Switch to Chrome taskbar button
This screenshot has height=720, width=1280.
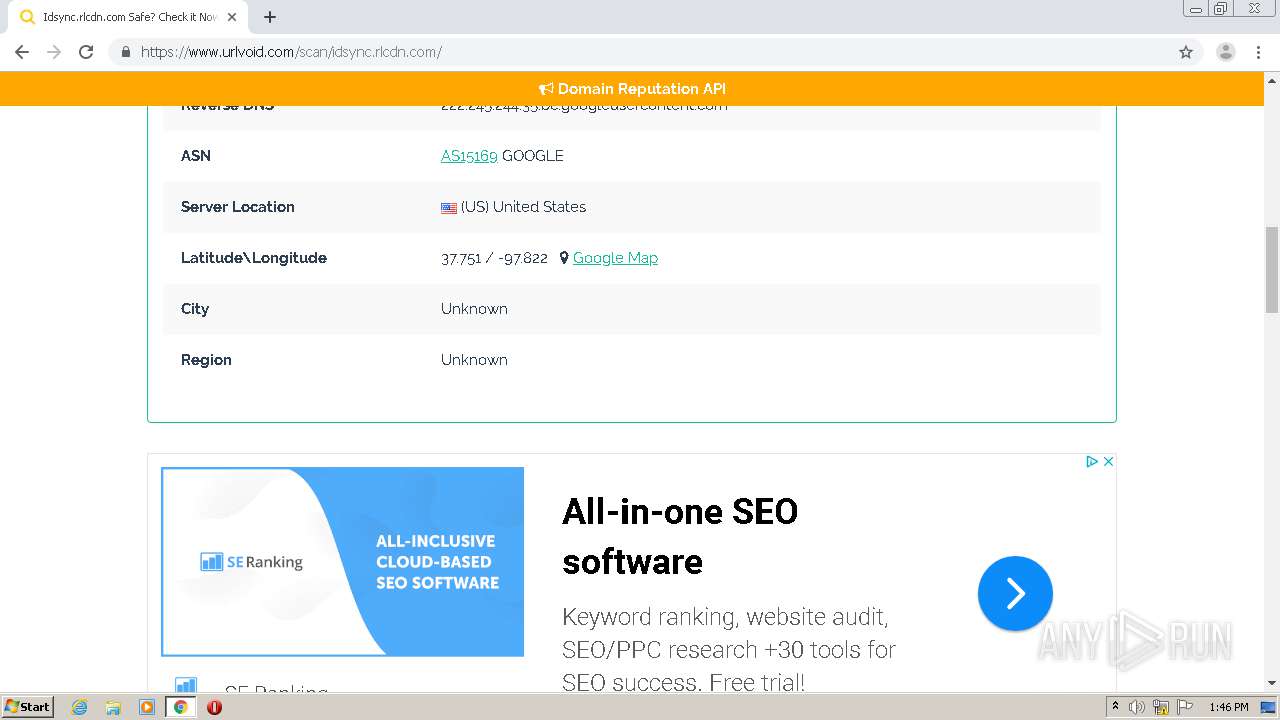180,707
